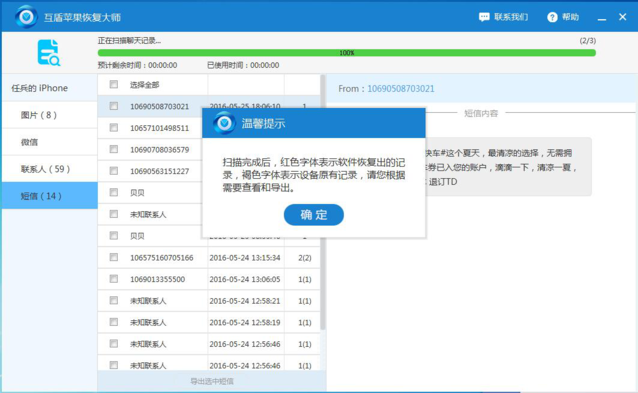Tick the 选择全部 checkbox
The image size is (638, 393).
(x=114, y=84)
